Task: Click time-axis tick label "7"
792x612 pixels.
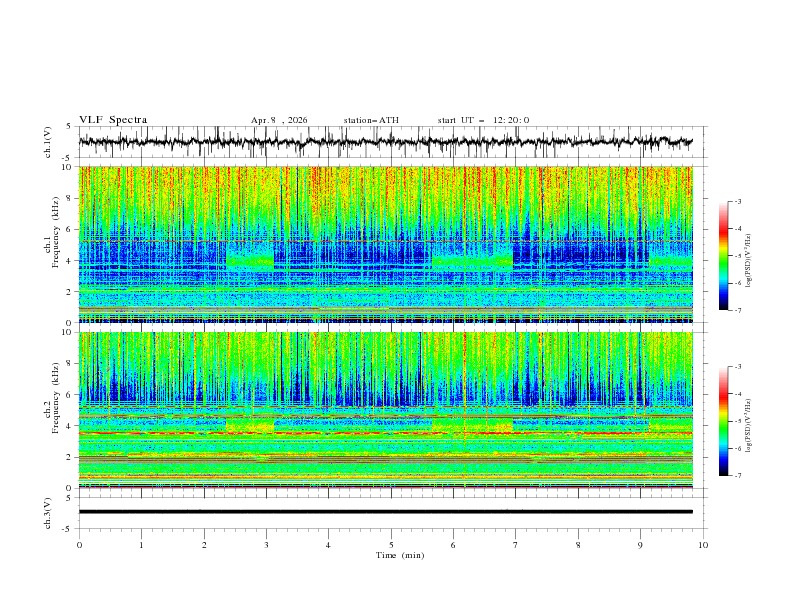Action: 516,545
